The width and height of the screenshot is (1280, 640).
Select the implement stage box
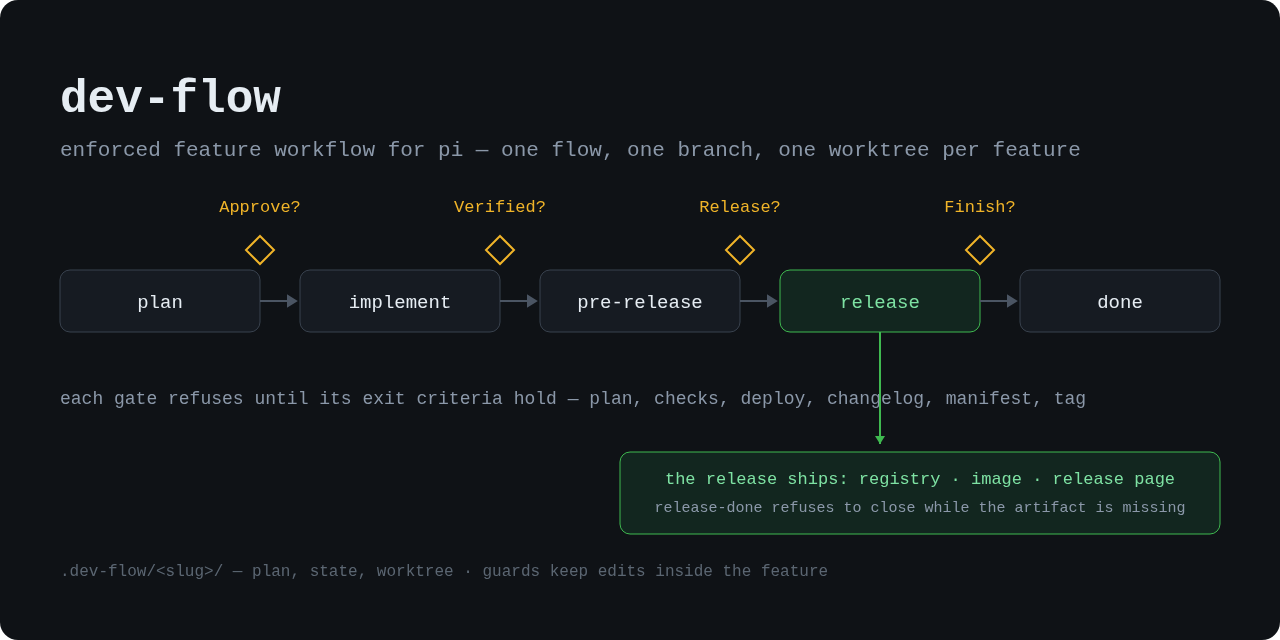[x=400, y=301]
